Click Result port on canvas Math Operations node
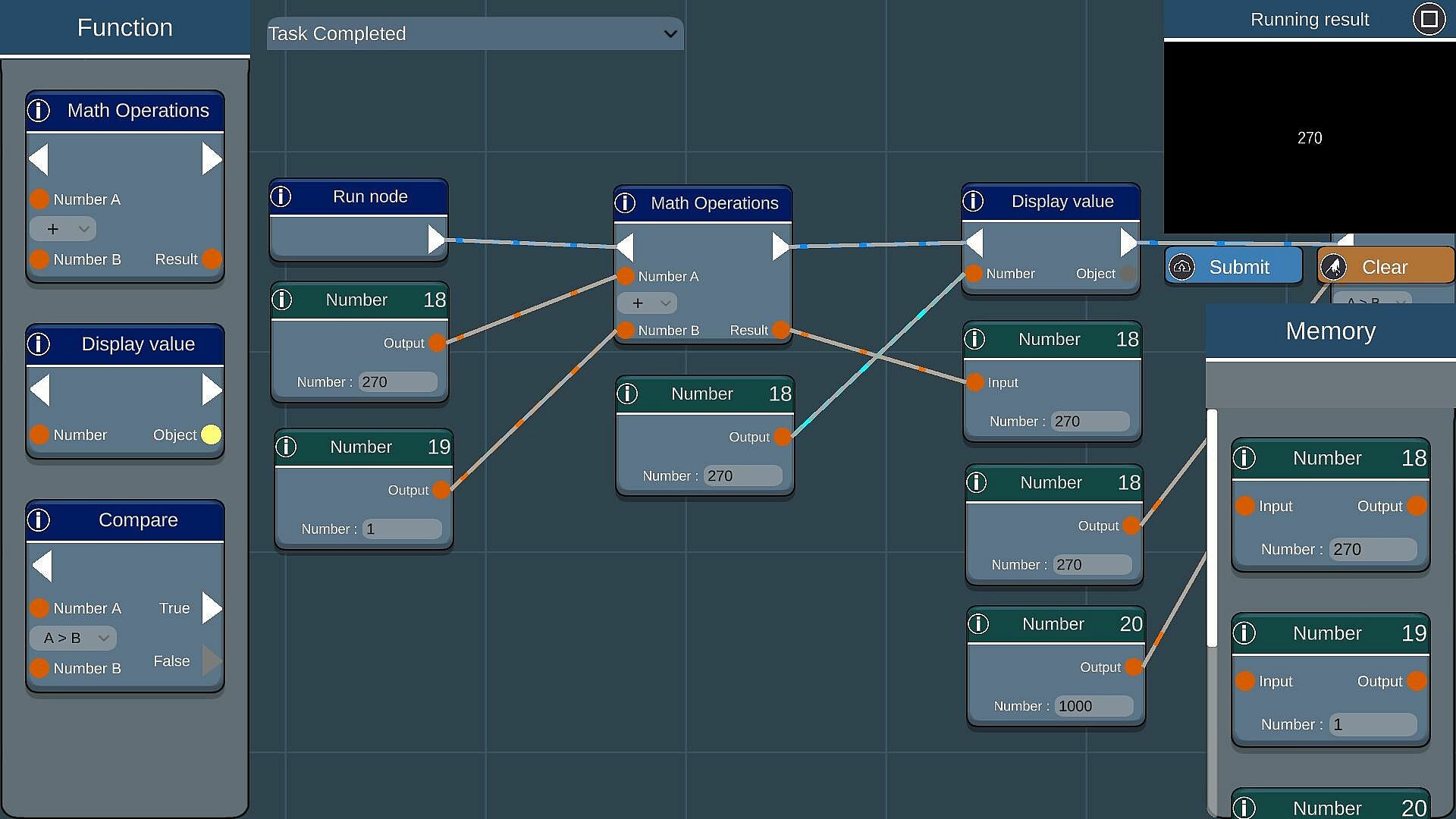The image size is (1456, 819). (x=781, y=330)
